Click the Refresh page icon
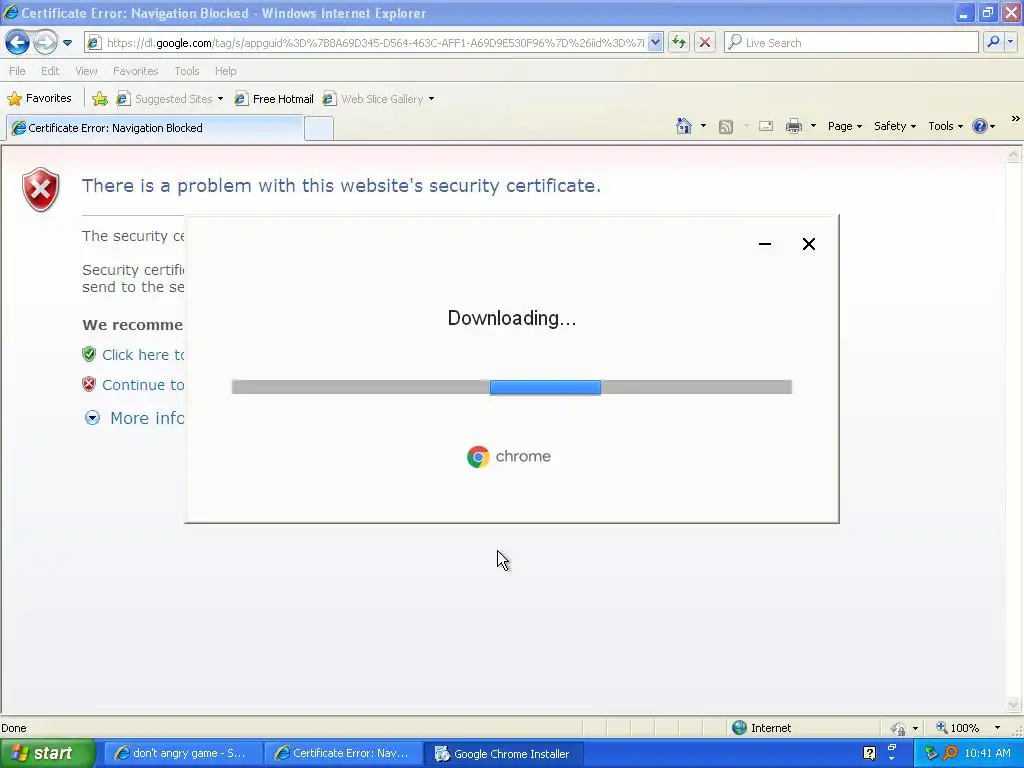1024x768 pixels. (679, 43)
